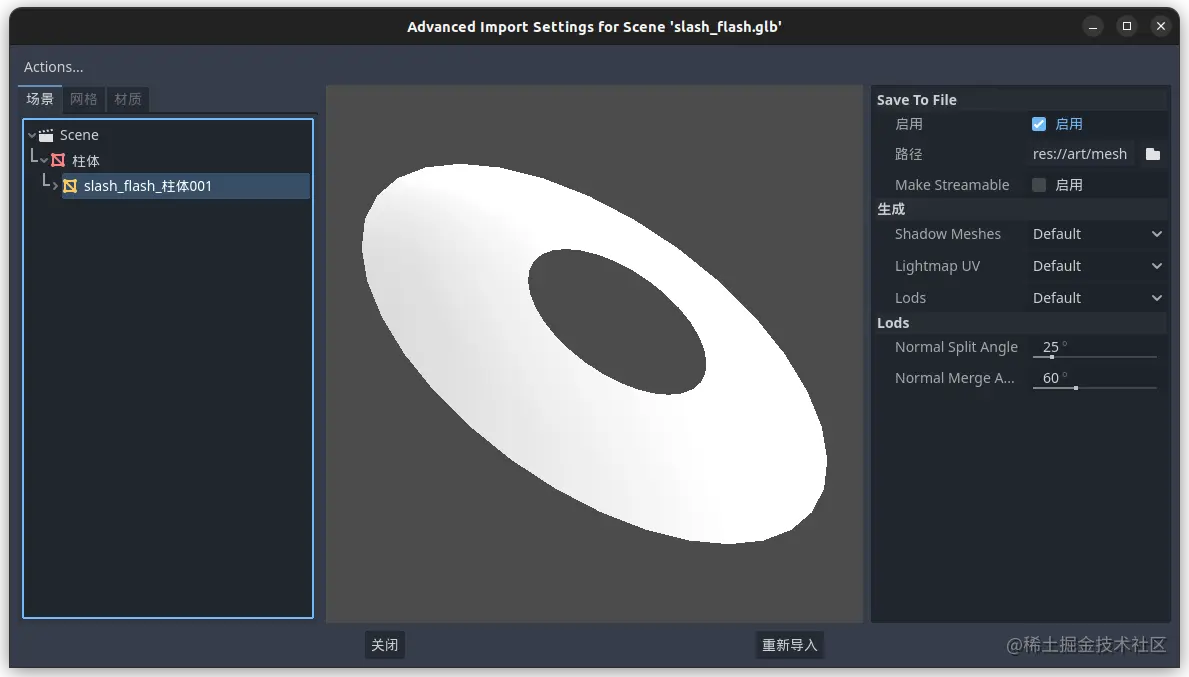Screen dimensions: 1189x677
Task: Collapse the 柱体 node arrow
Action: click(x=44, y=161)
